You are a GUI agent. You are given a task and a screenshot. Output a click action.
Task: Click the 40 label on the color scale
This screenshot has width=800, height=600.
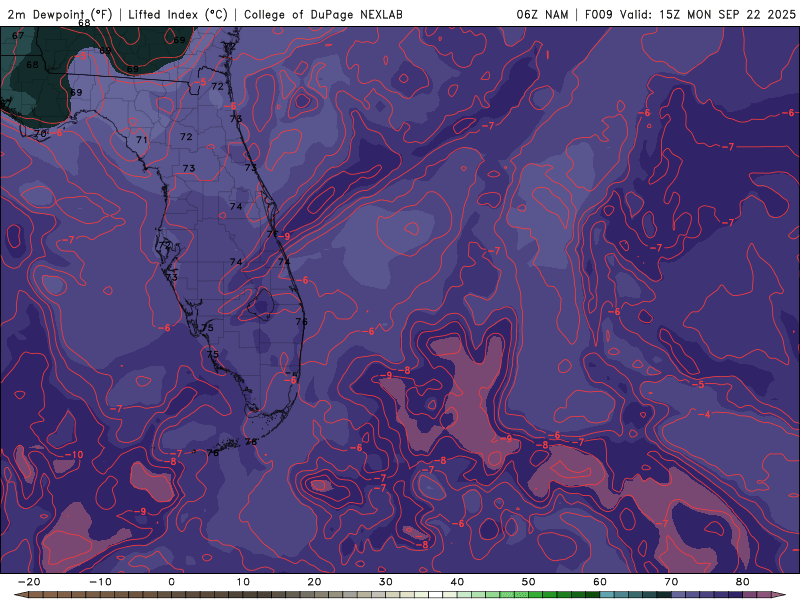coord(457,582)
